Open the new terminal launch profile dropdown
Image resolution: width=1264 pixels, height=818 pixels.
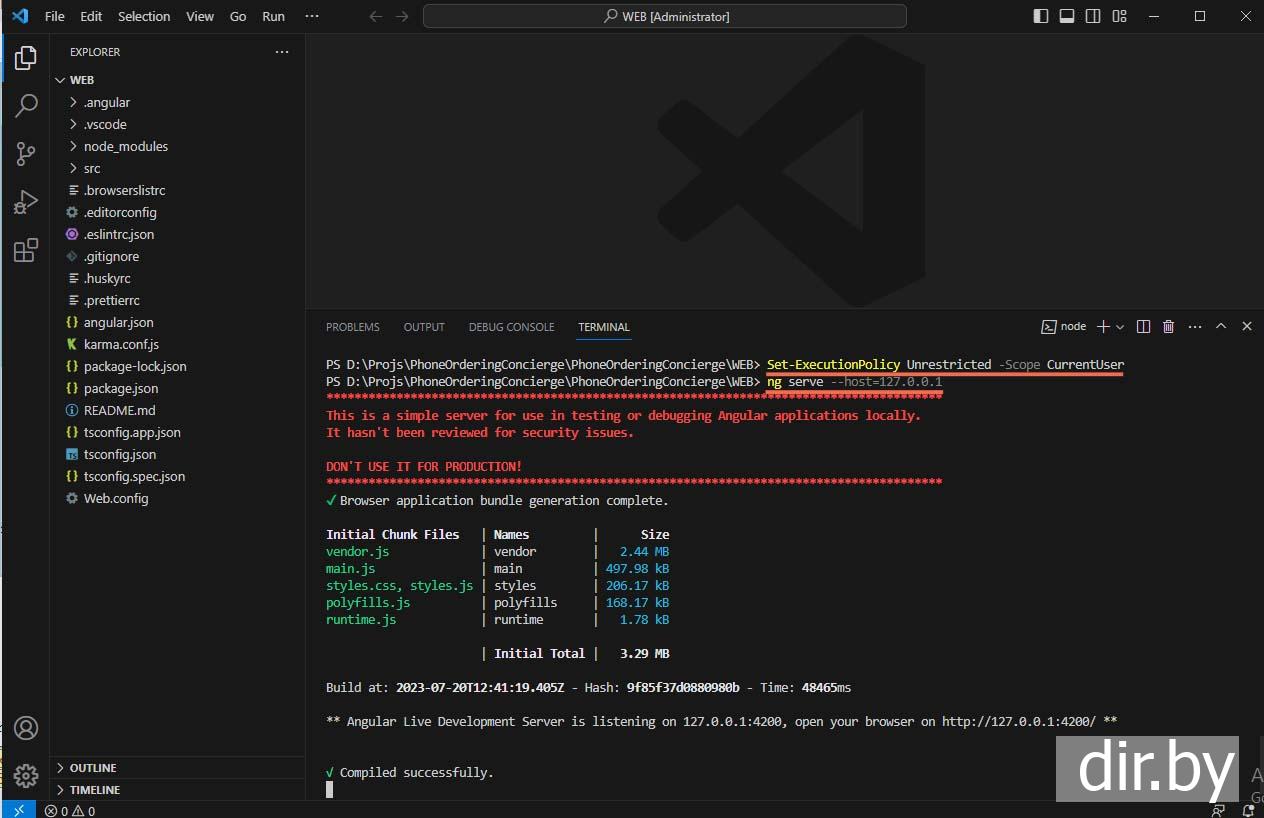coord(1120,327)
